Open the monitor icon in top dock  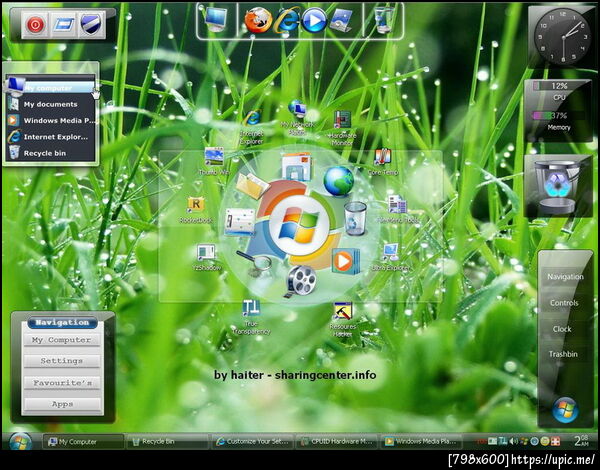click(x=216, y=20)
